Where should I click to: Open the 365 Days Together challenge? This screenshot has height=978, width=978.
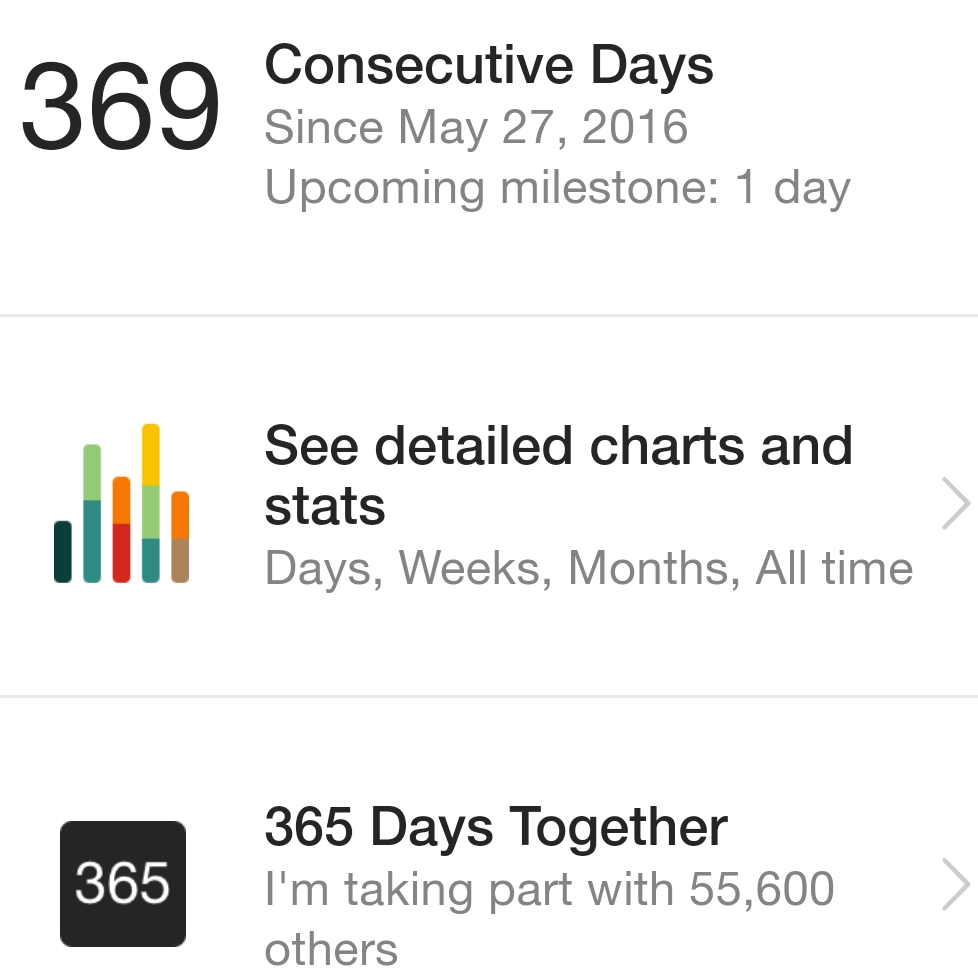[x=489, y=838]
